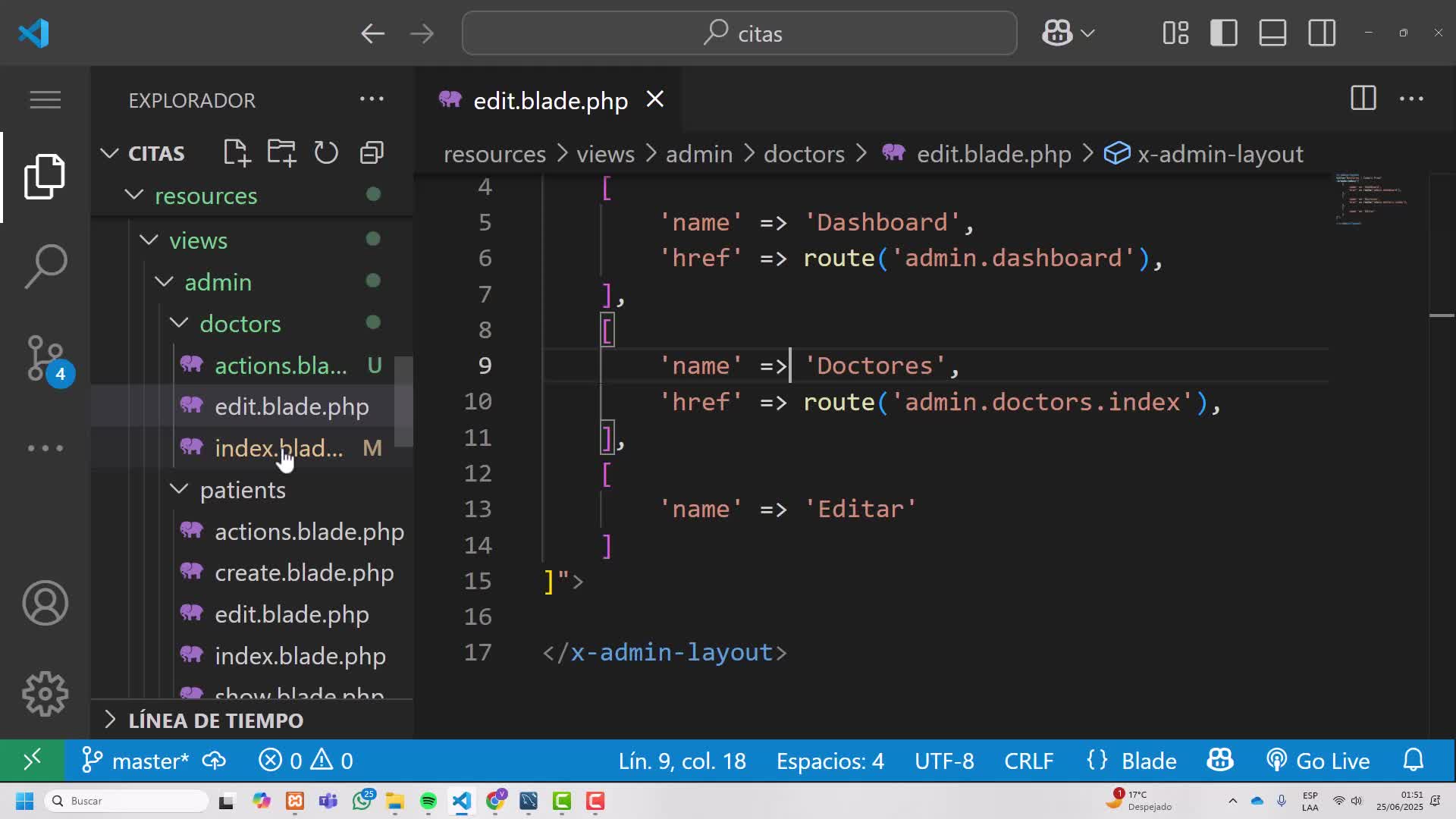Change the UTF-8 file encoding
1456x819 pixels.
[x=944, y=761]
